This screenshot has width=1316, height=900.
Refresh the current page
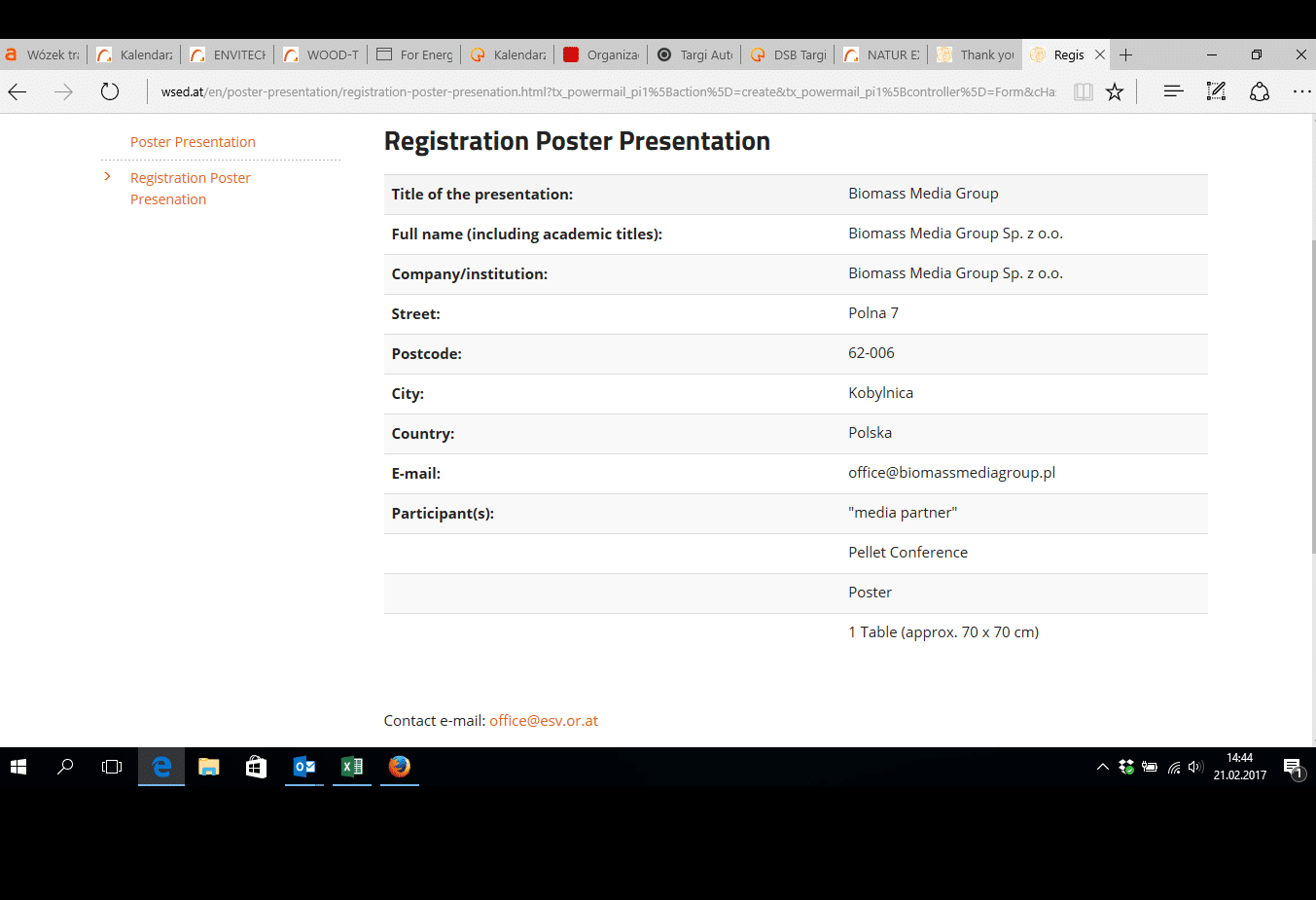click(x=110, y=91)
